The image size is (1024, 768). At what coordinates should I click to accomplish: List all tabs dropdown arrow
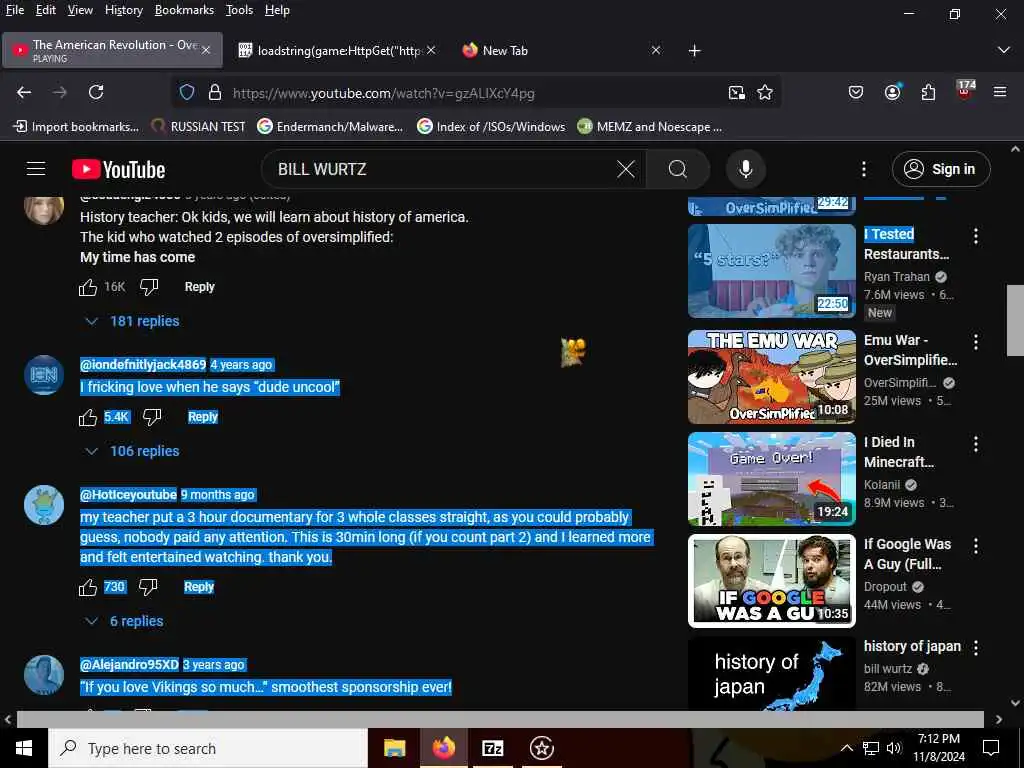click(1004, 50)
